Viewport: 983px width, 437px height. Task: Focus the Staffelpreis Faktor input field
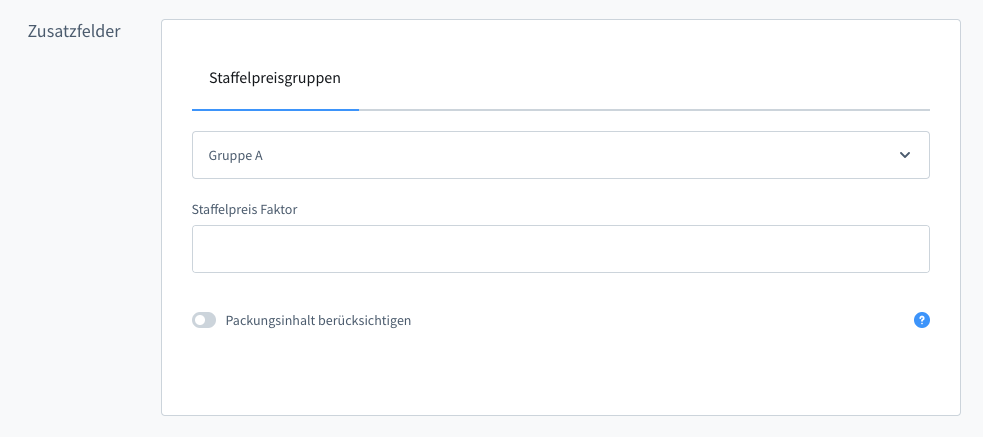point(560,249)
